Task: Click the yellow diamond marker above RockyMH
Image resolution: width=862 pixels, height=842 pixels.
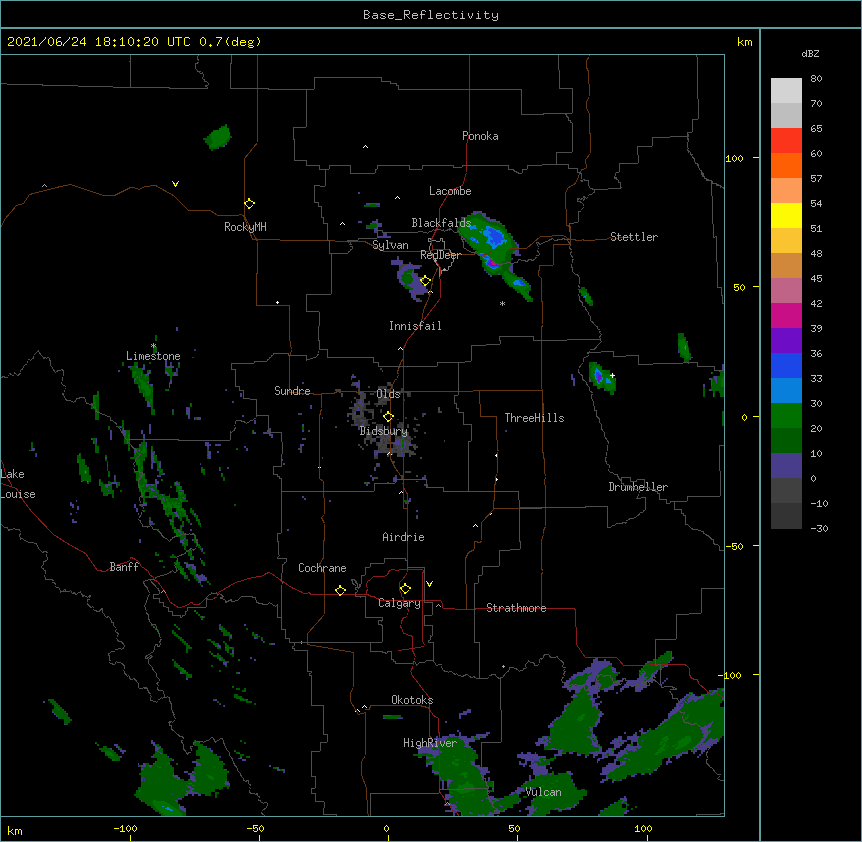Action: [x=249, y=204]
